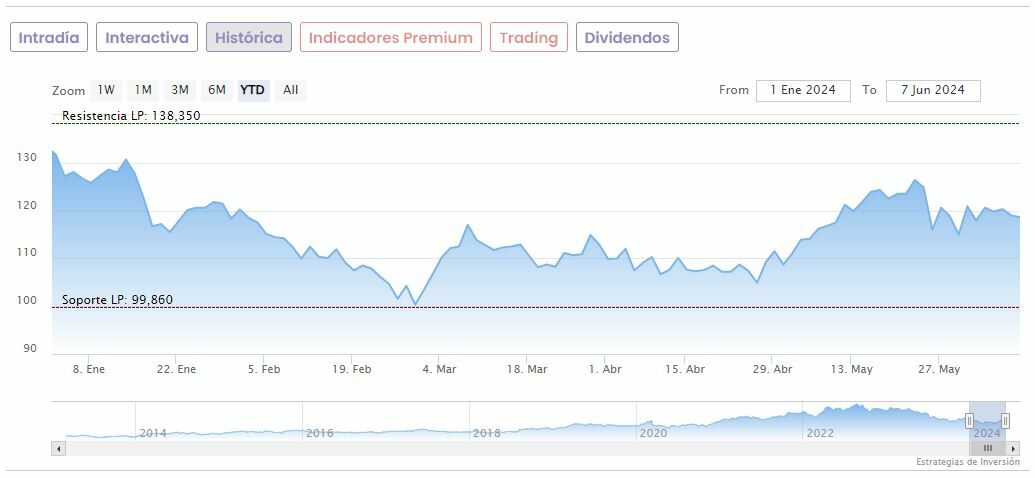Open the Intradía tab
Image resolution: width=1035 pixels, height=478 pixels.
click(x=49, y=38)
